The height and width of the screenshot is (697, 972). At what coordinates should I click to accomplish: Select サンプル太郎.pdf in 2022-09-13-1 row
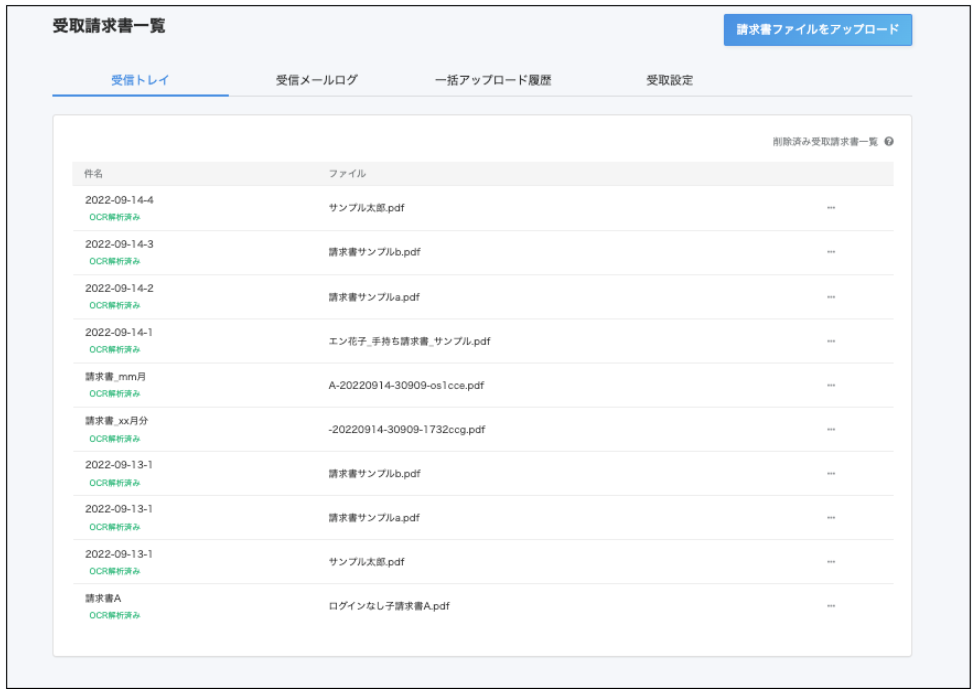click(x=366, y=562)
